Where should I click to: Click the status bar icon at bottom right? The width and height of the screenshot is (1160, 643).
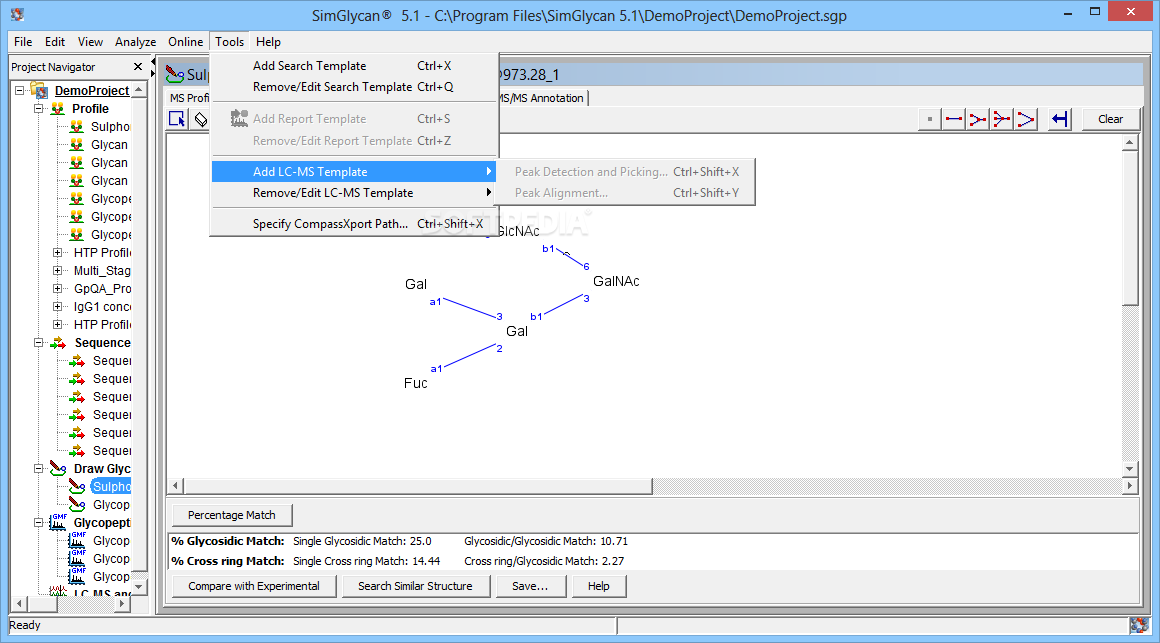[1139, 625]
